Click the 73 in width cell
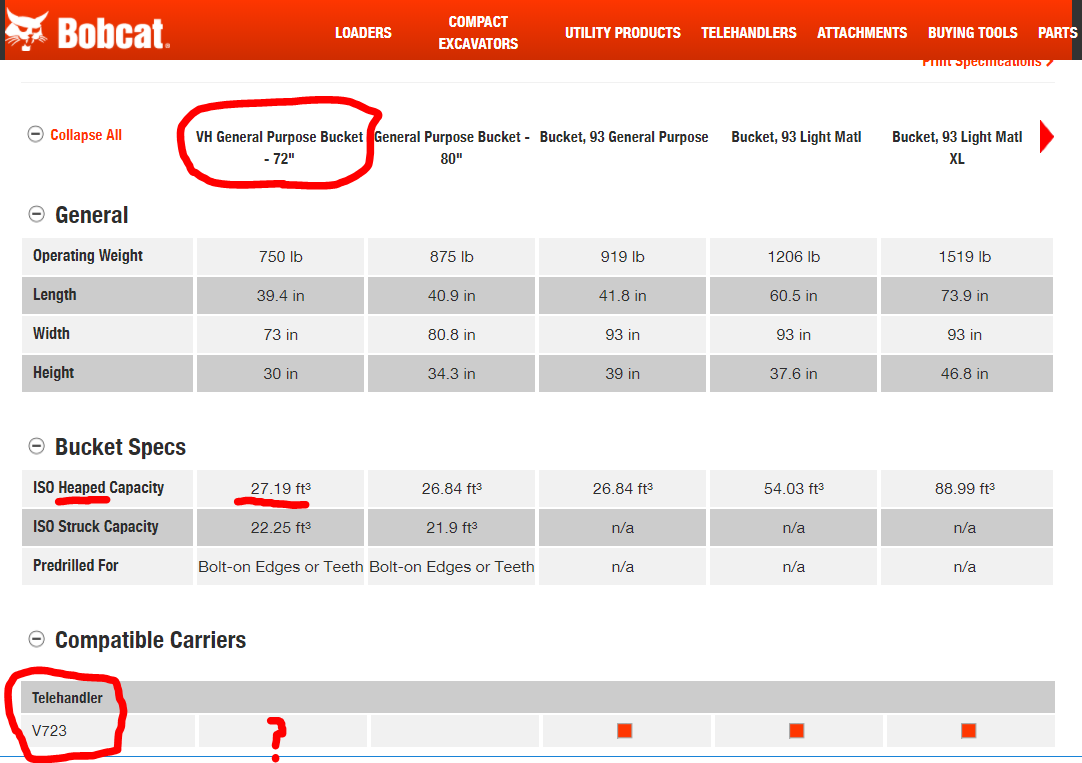This screenshot has width=1082, height=763. [x=280, y=335]
